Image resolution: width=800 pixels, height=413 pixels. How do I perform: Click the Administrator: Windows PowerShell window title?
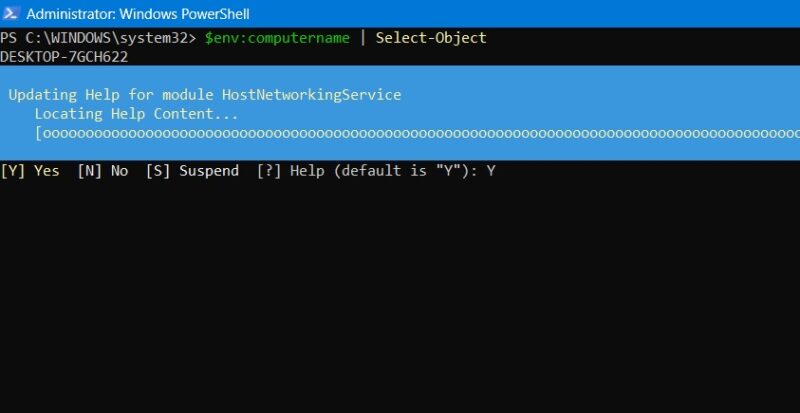137,14
